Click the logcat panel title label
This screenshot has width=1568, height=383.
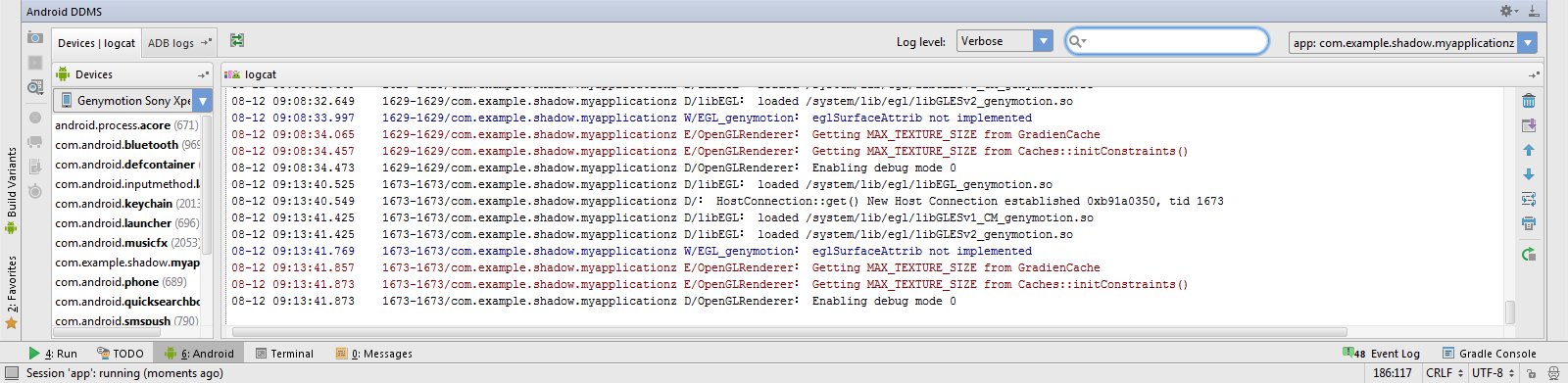261,74
